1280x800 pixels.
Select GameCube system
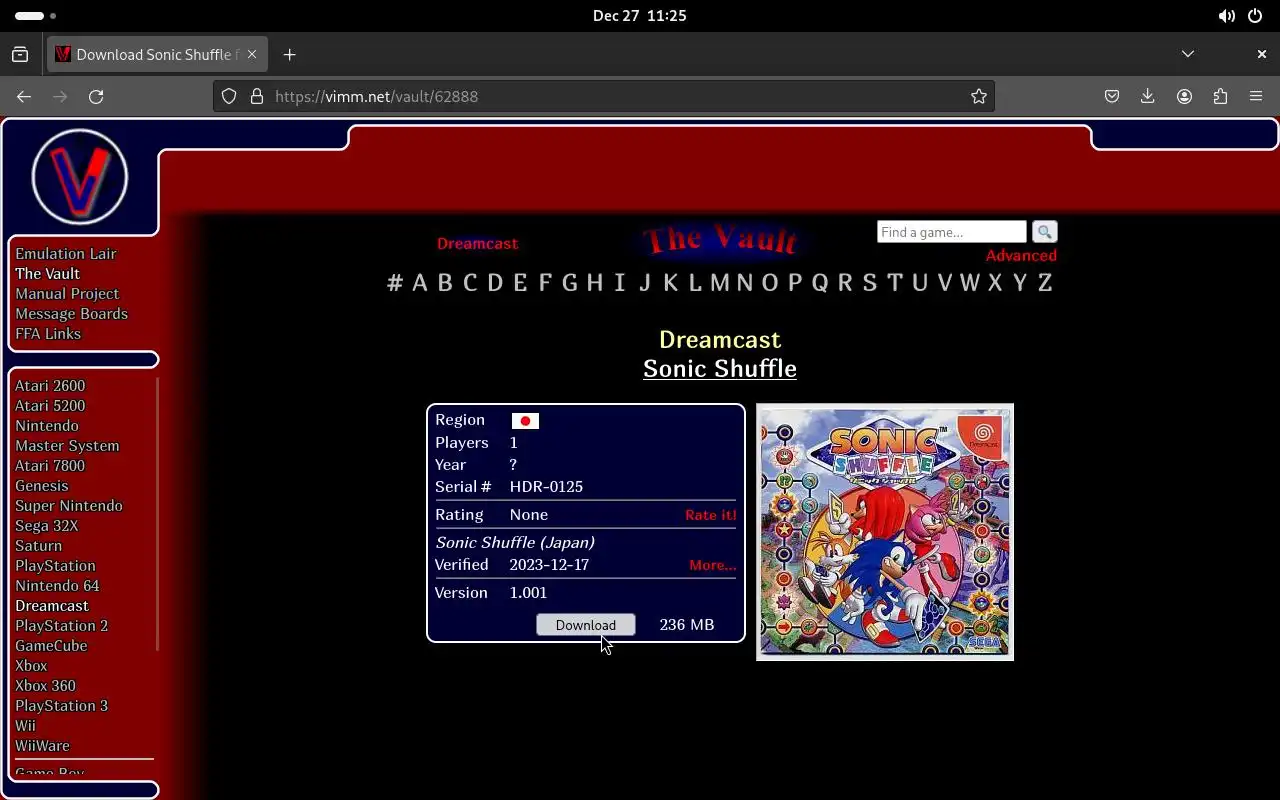51,646
